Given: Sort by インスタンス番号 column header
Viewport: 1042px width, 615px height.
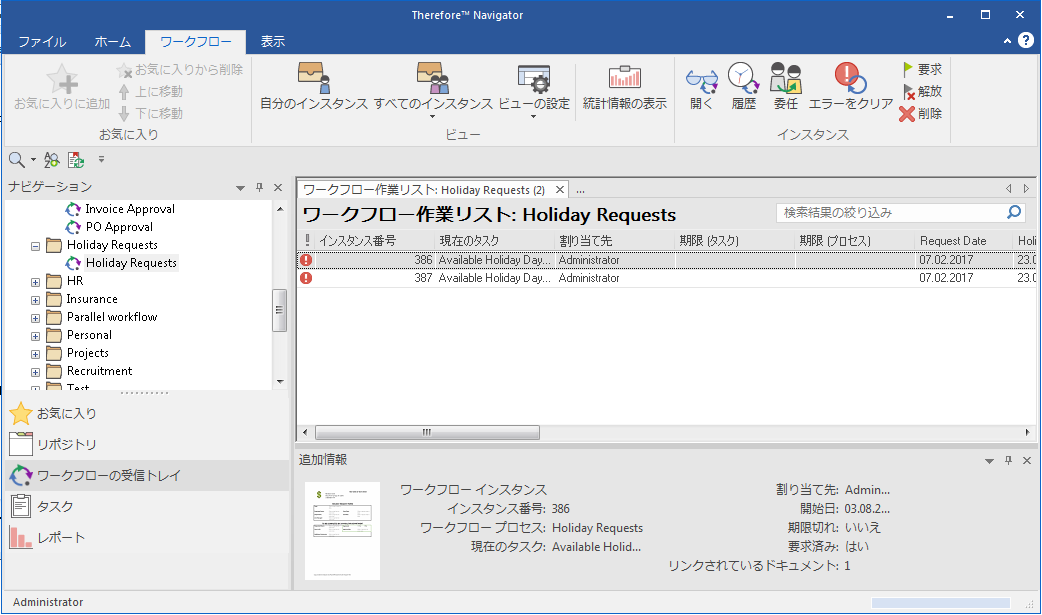Looking at the screenshot, I should click(374, 241).
